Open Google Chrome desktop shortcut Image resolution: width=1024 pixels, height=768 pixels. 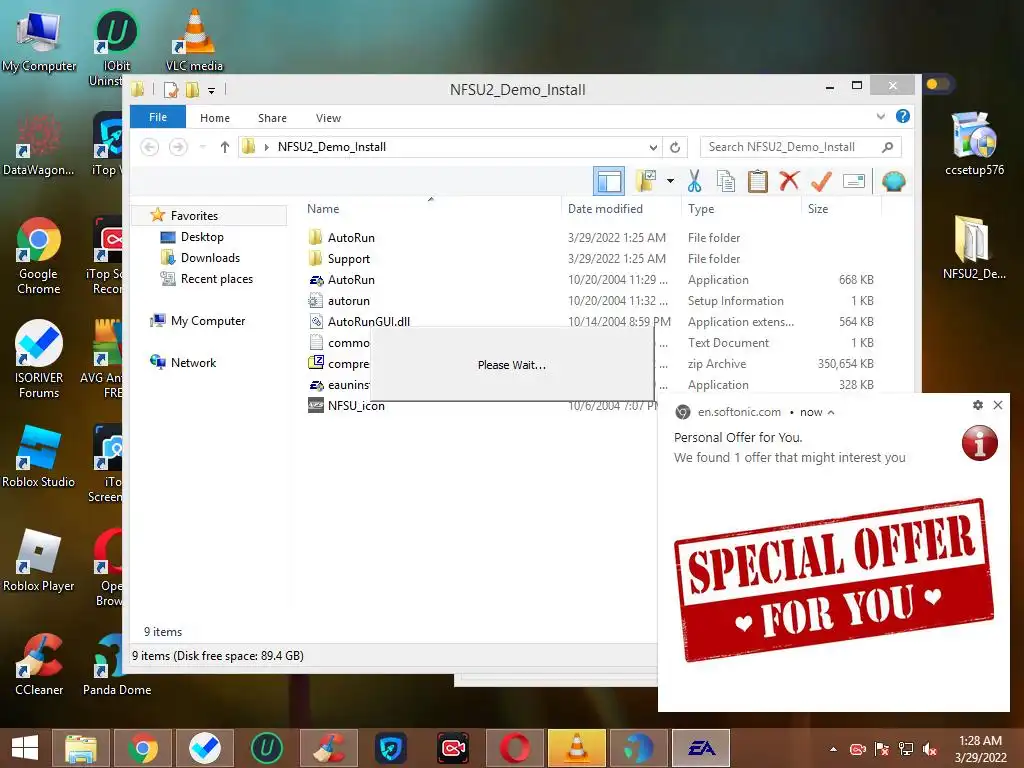point(39,256)
